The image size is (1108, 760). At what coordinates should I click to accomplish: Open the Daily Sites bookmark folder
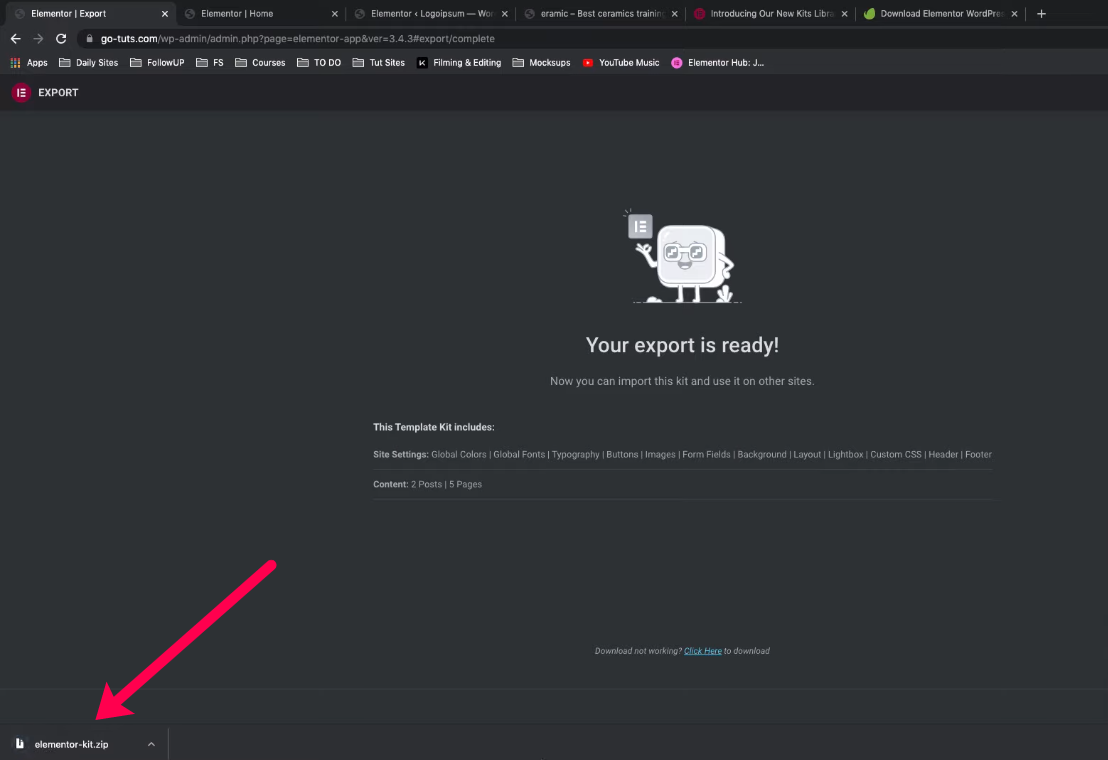88,63
